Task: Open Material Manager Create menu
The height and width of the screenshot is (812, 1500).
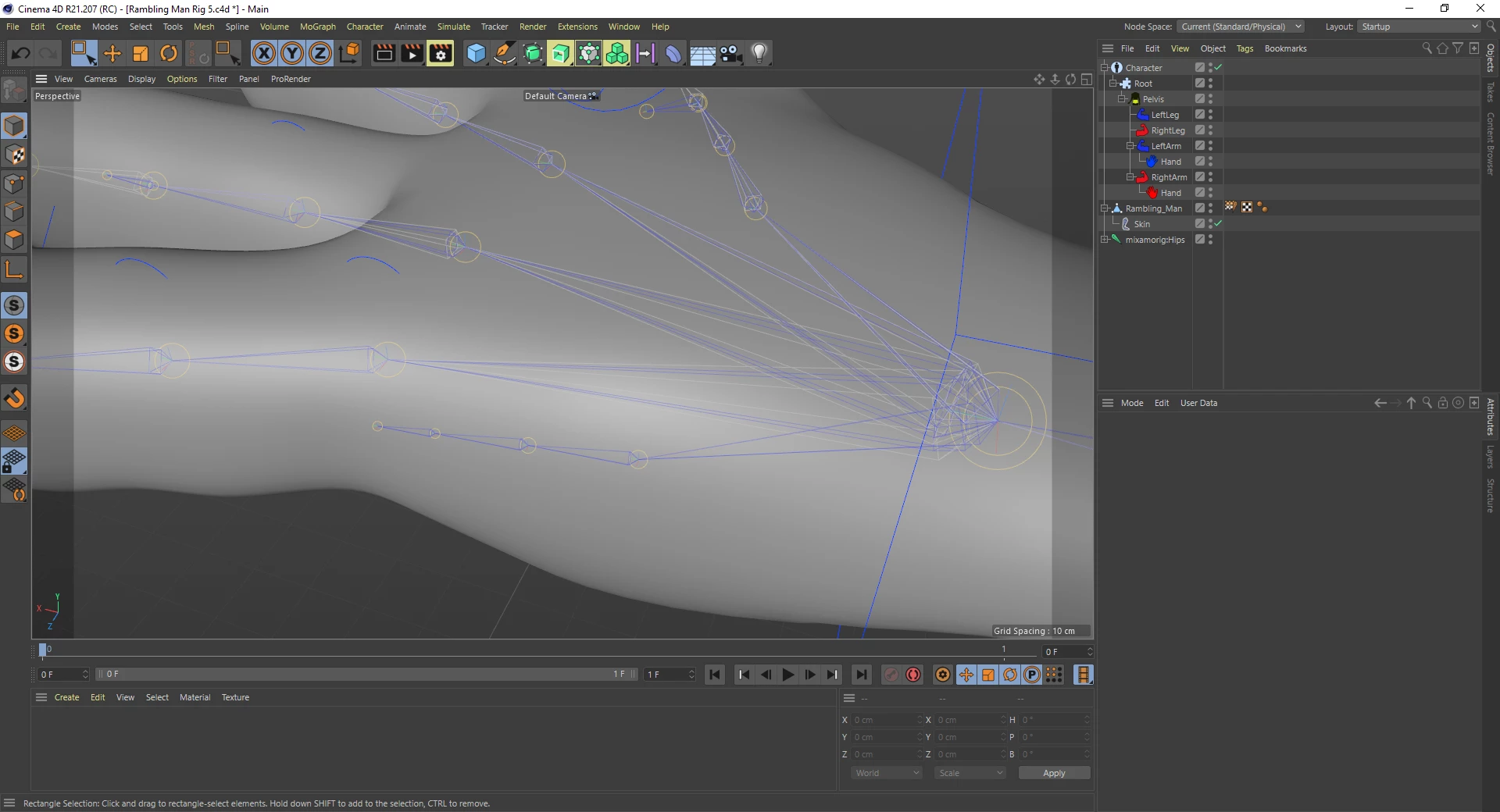Action: pyautogui.click(x=67, y=697)
